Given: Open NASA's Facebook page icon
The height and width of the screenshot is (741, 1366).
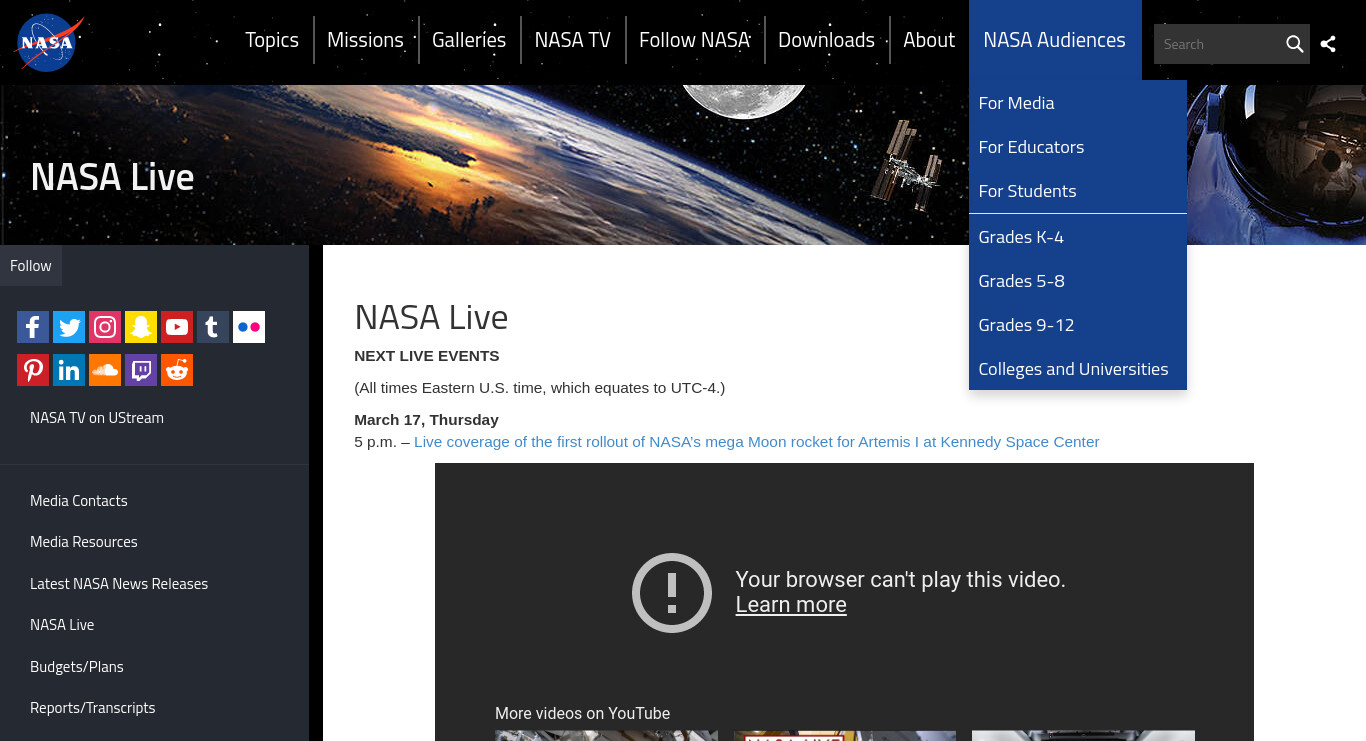Looking at the screenshot, I should 33,327.
